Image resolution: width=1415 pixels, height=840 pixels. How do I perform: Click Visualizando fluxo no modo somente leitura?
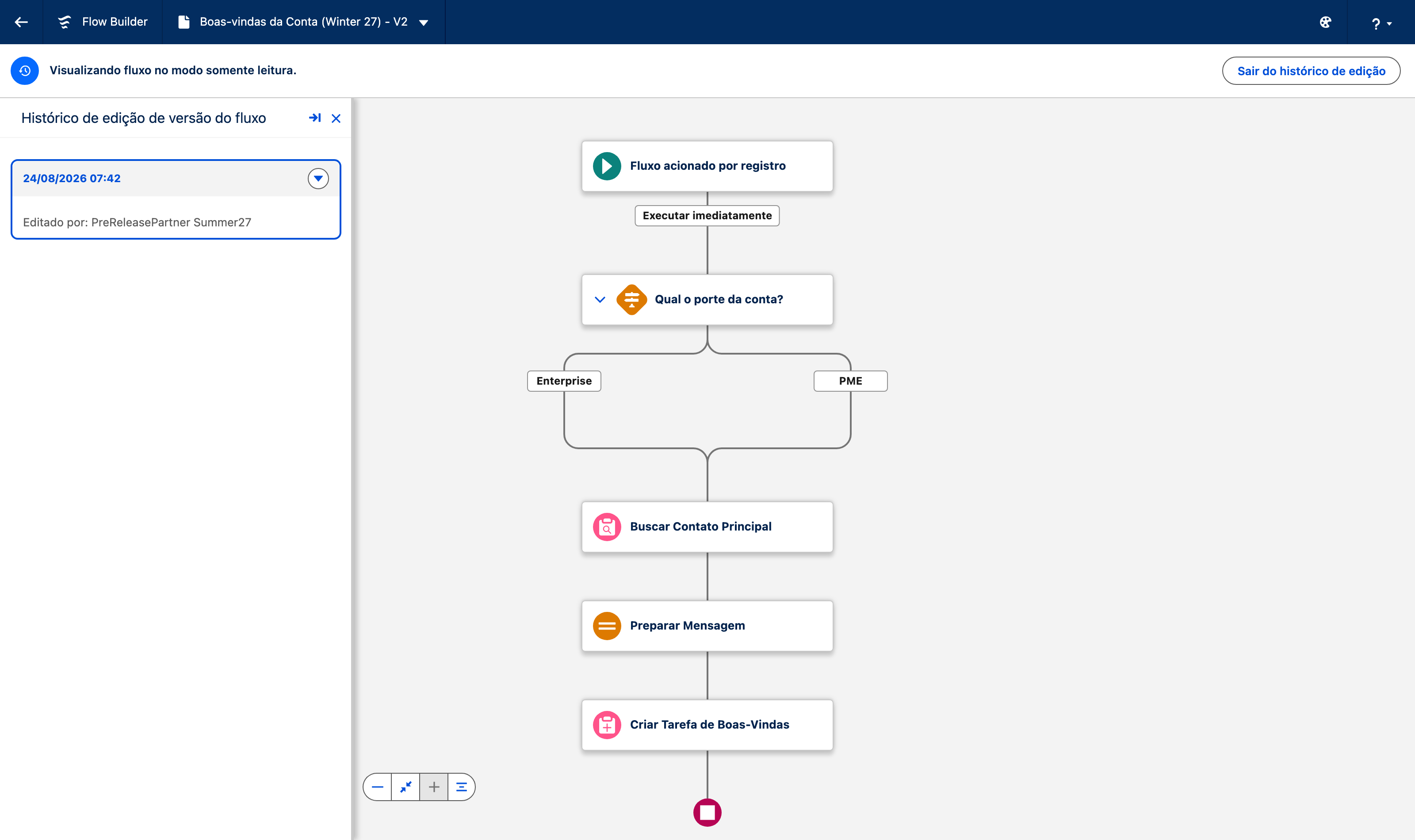pyautogui.click(x=173, y=70)
